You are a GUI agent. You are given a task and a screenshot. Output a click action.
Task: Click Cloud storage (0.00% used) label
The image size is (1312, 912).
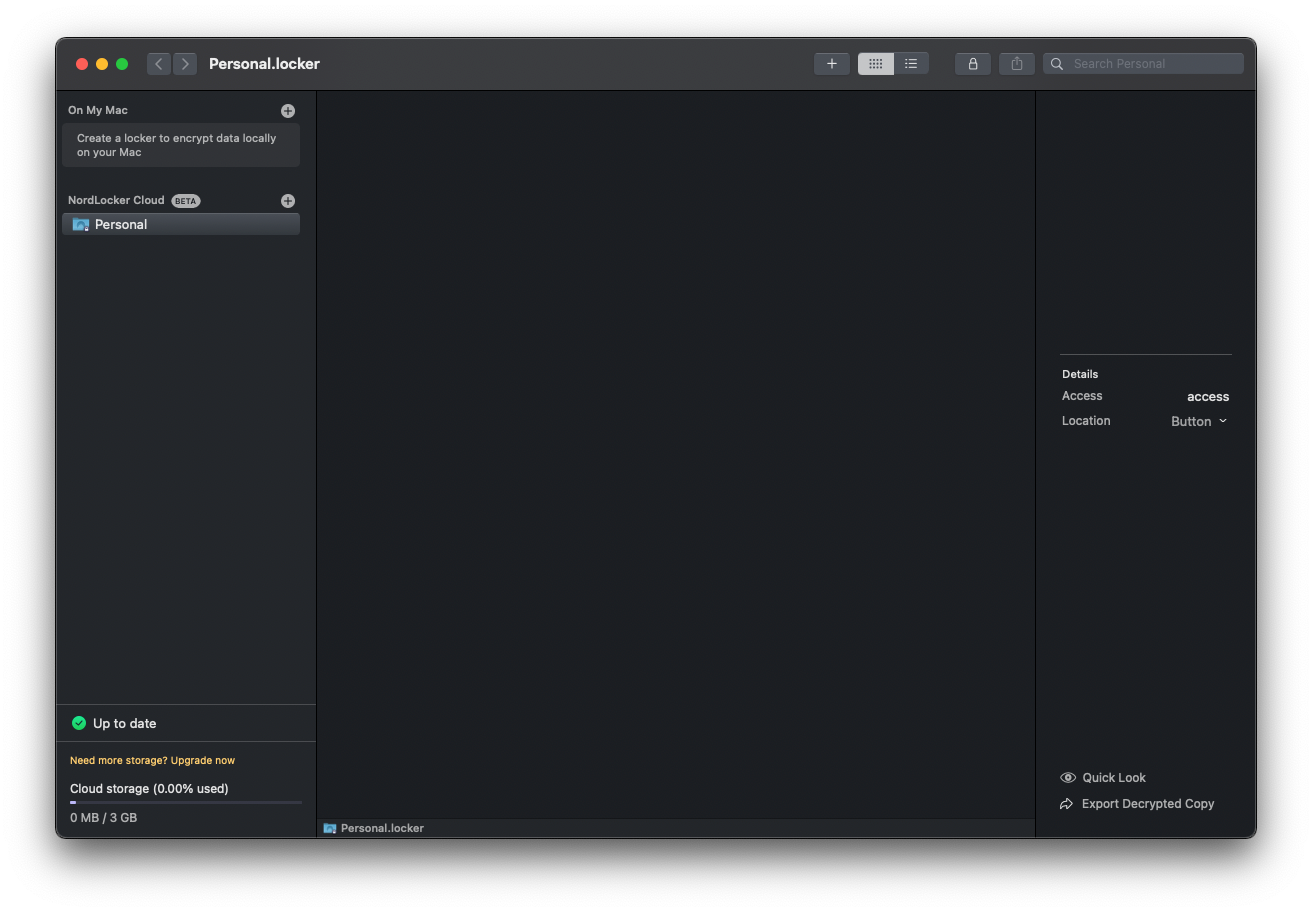149,789
